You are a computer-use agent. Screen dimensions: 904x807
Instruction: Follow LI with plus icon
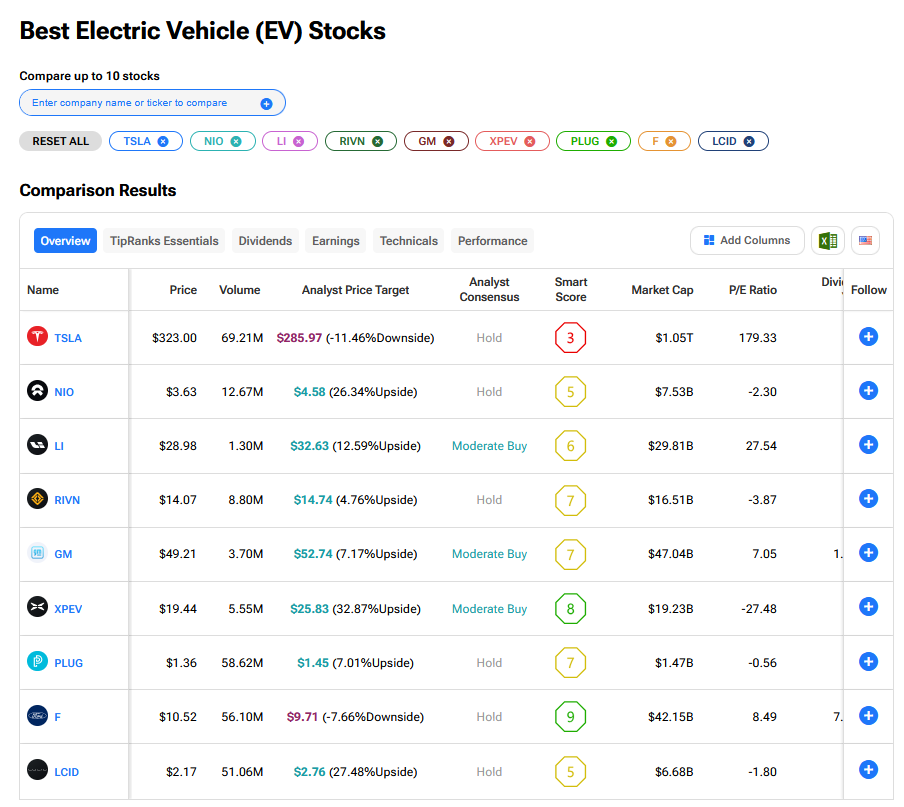click(x=868, y=445)
